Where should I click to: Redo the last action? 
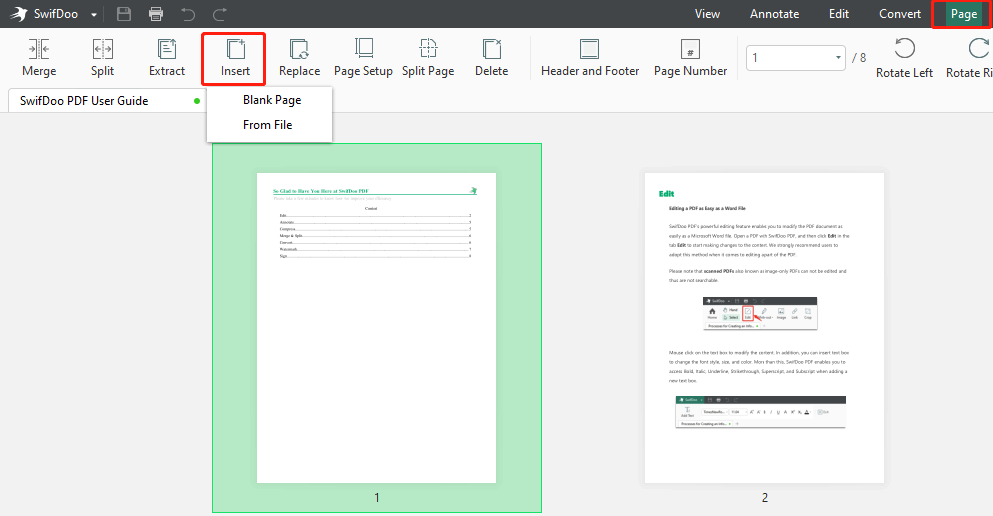coord(220,14)
